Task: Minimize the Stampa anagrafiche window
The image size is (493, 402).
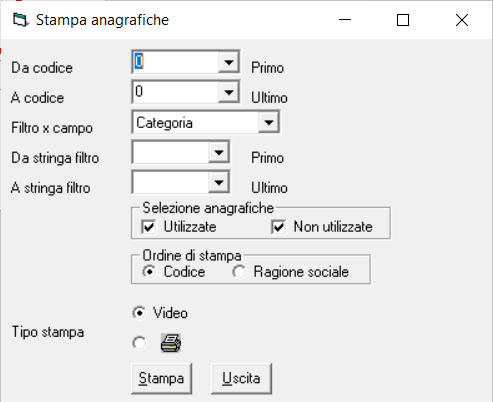Action: (345, 20)
